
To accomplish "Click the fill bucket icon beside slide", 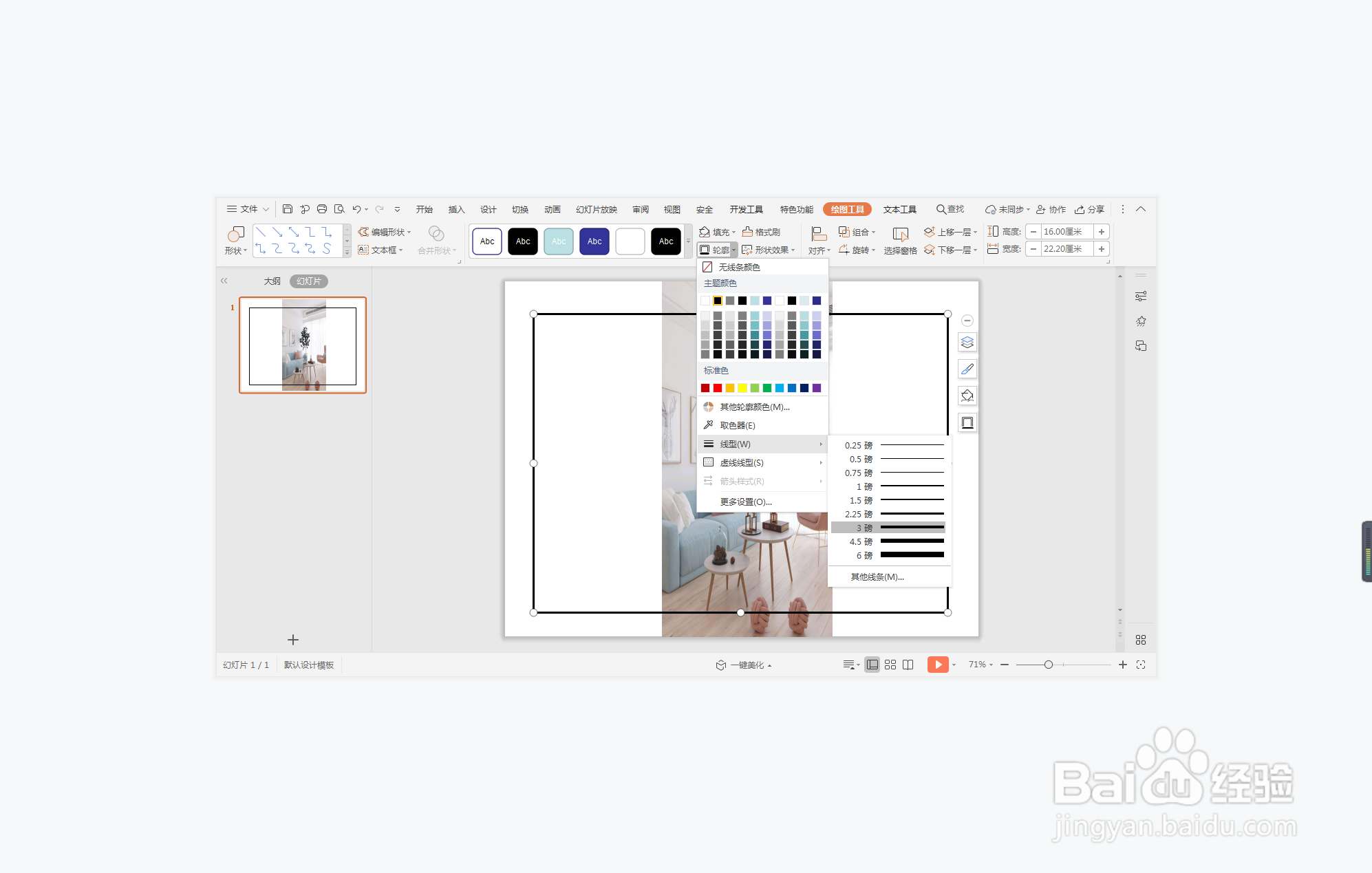I will (x=967, y=396).
